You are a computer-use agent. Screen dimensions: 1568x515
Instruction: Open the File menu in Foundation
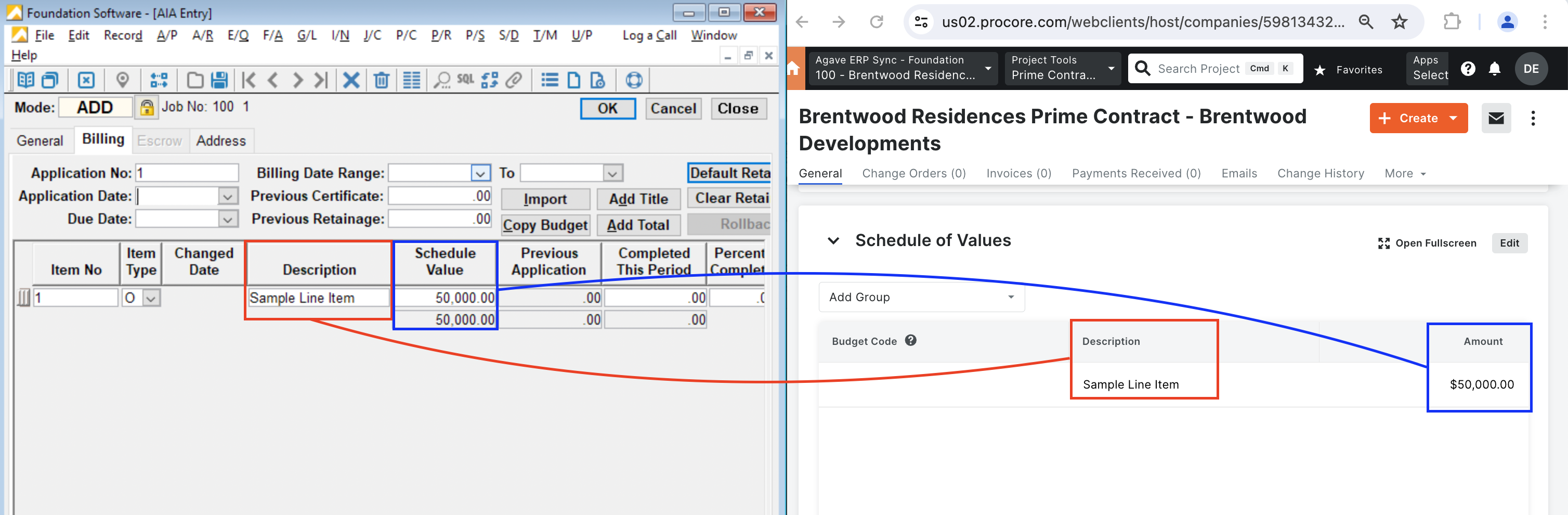pos(44,35)
